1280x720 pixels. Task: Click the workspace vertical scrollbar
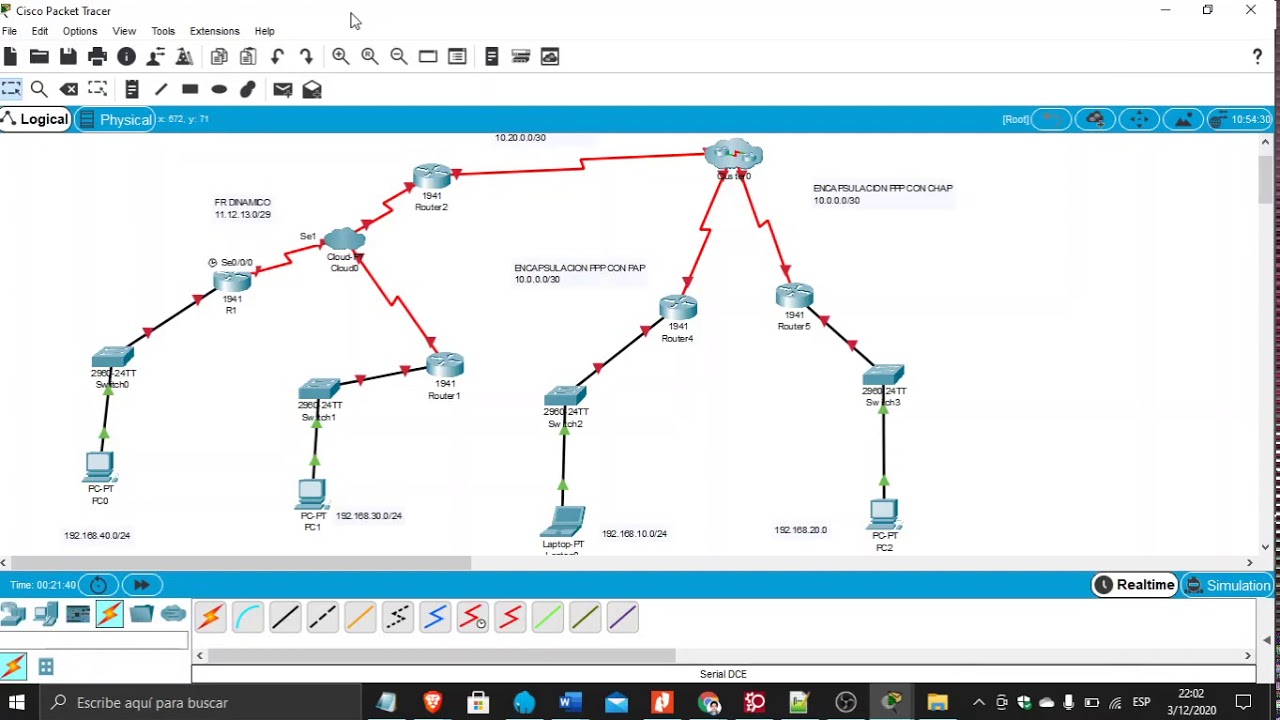click(1266, 180)
